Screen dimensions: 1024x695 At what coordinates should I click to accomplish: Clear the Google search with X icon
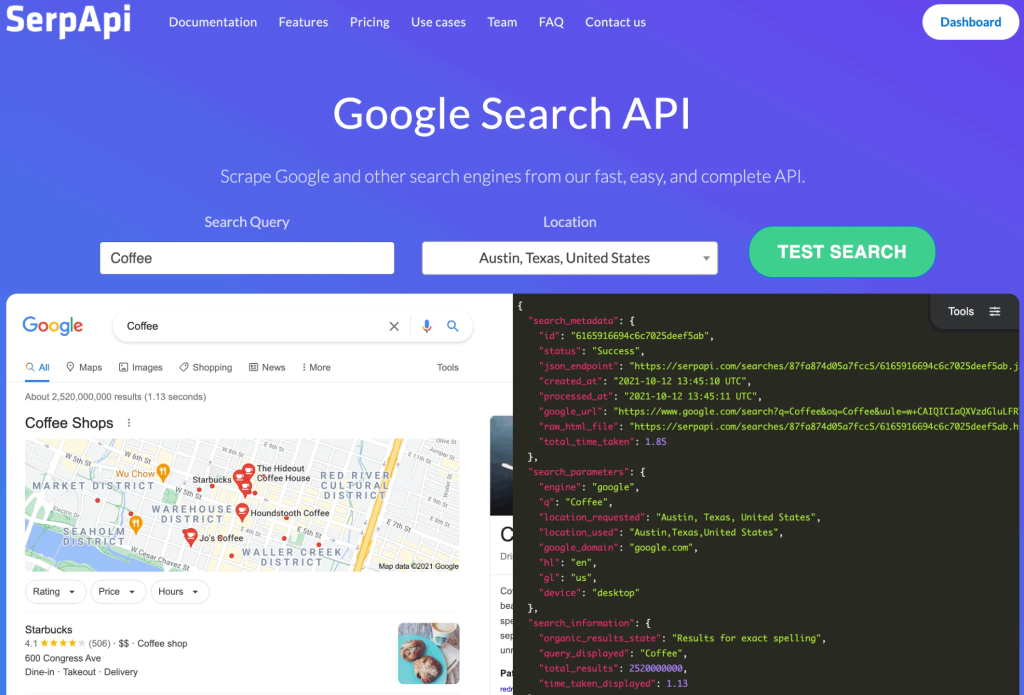tap(394, 326)
